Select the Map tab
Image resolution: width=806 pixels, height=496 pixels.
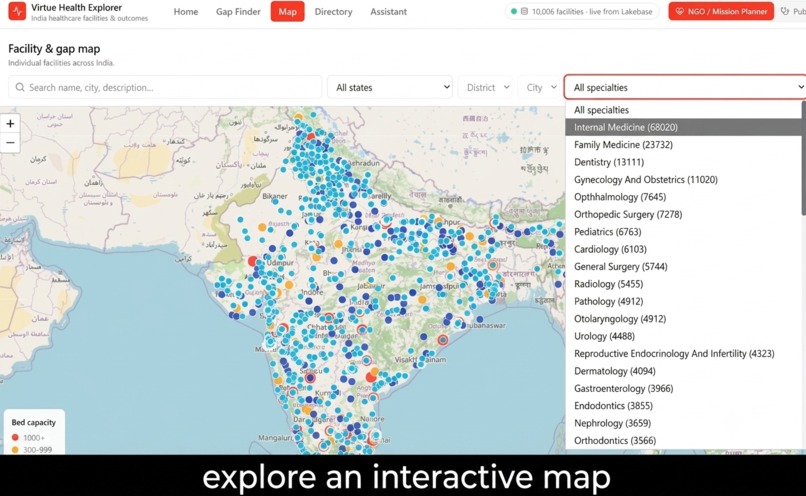[x=287, y=11]
